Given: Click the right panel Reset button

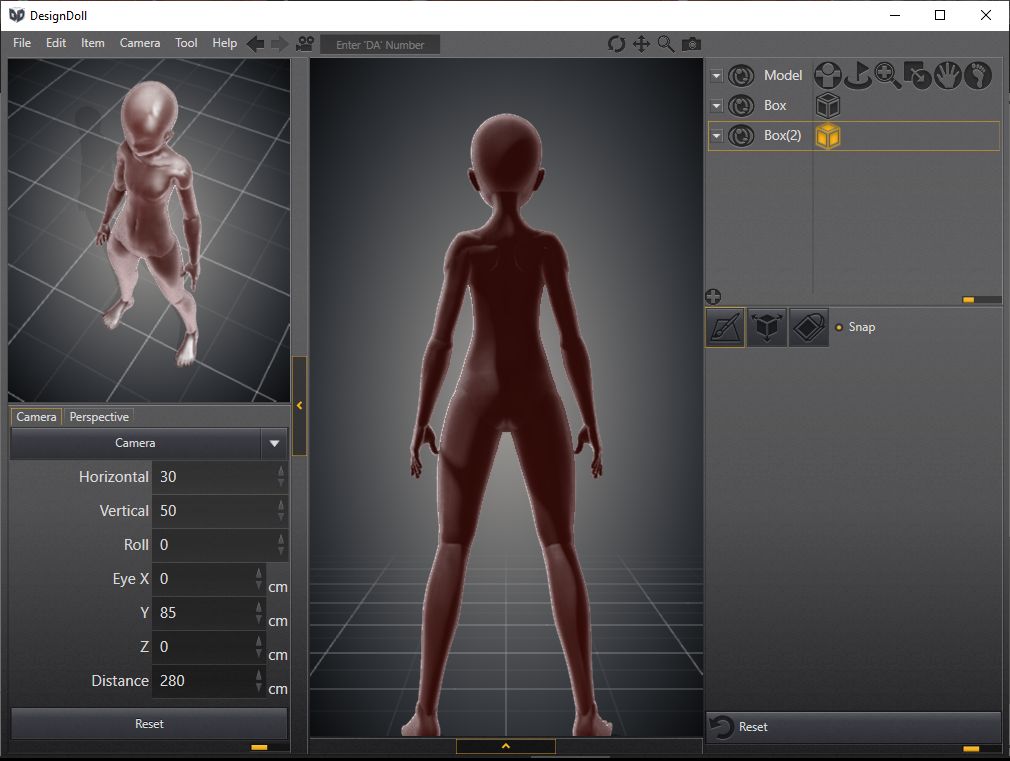Looking at the screenshot, I should coord(853,727).
